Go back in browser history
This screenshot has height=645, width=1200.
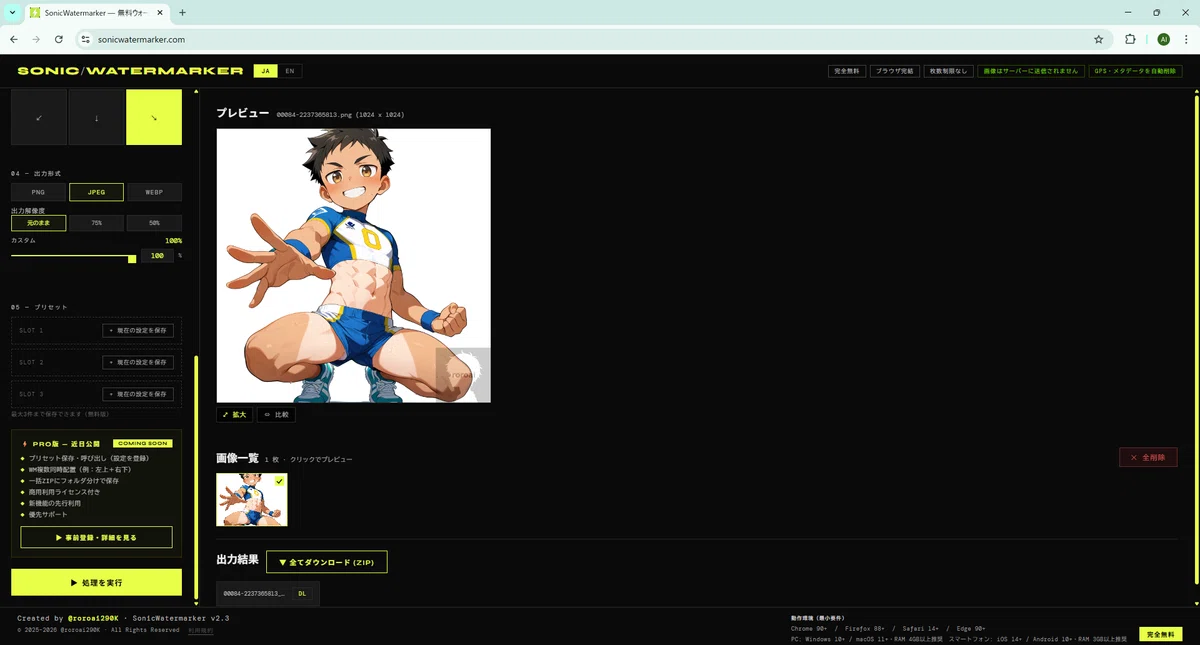point(14,39)
